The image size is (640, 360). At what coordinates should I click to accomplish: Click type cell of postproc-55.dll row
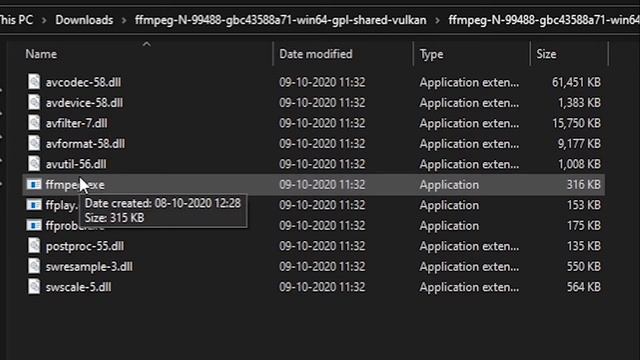(469, 246)
